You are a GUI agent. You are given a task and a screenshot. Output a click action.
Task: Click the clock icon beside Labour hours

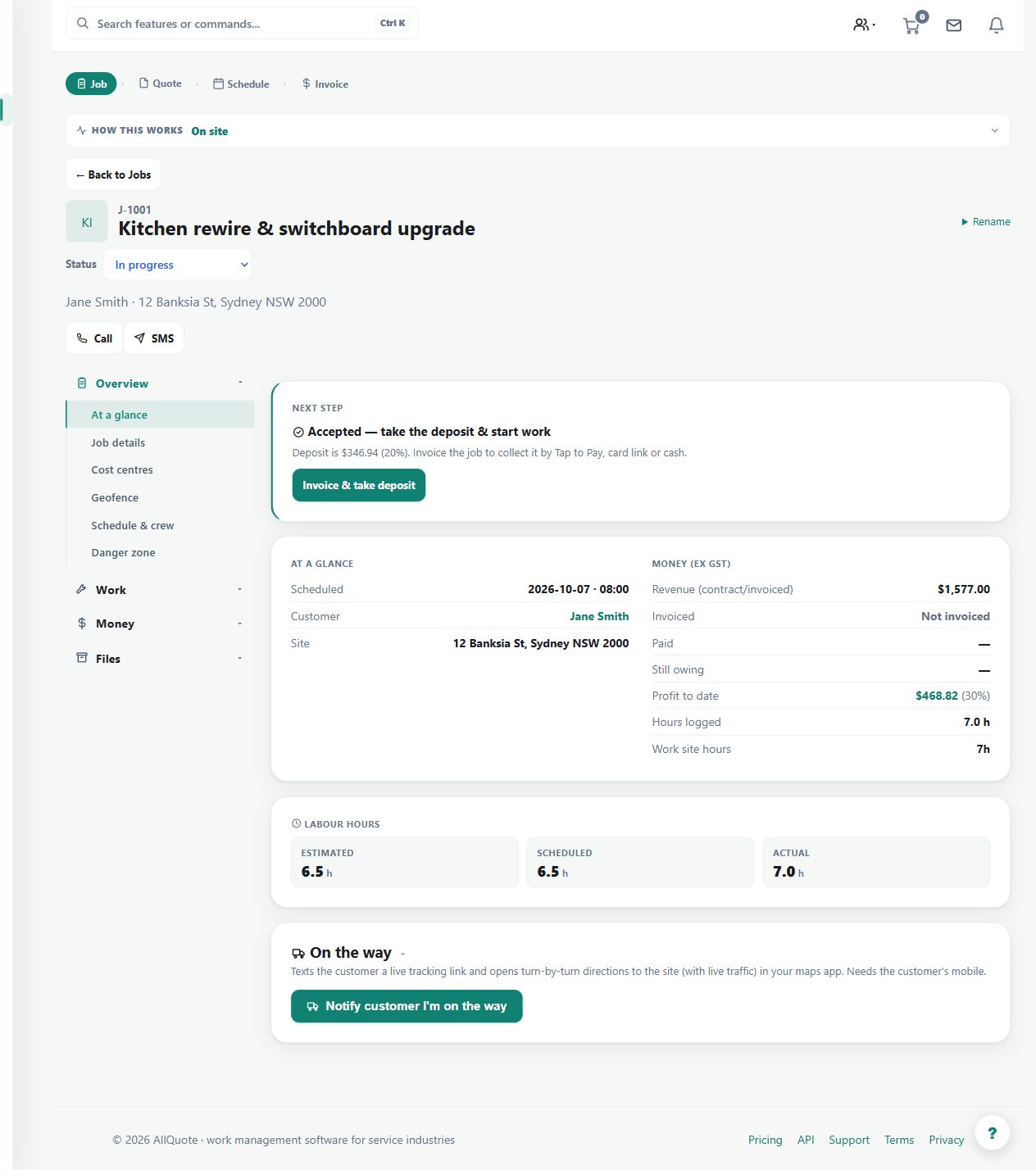click(296, 823)
